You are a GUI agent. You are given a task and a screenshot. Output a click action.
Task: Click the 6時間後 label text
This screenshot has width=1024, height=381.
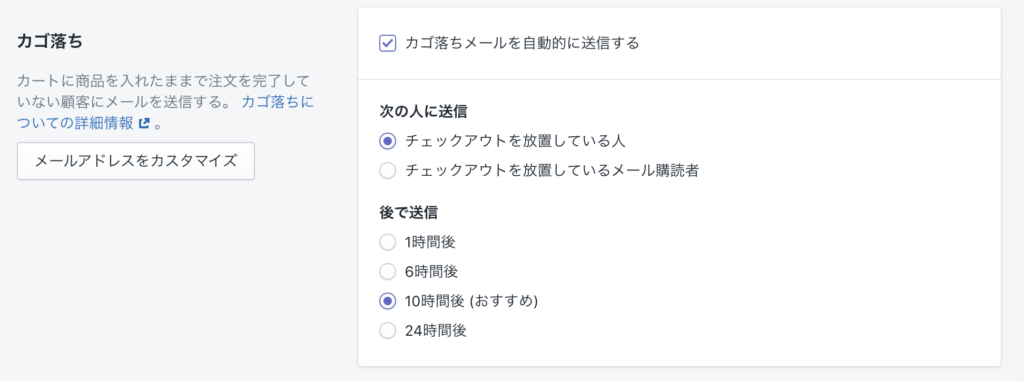coord(430,271)
